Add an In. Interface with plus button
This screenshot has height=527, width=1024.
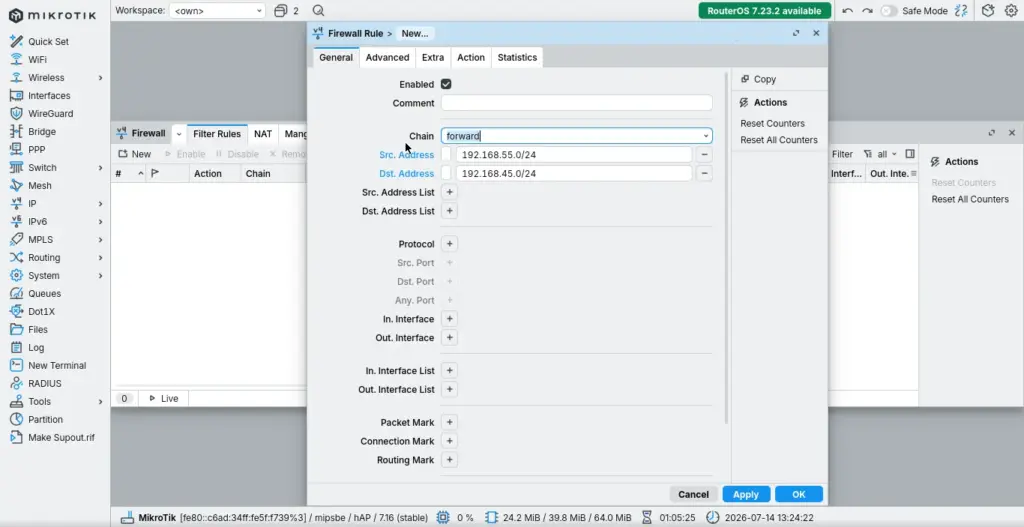[449, 319]
